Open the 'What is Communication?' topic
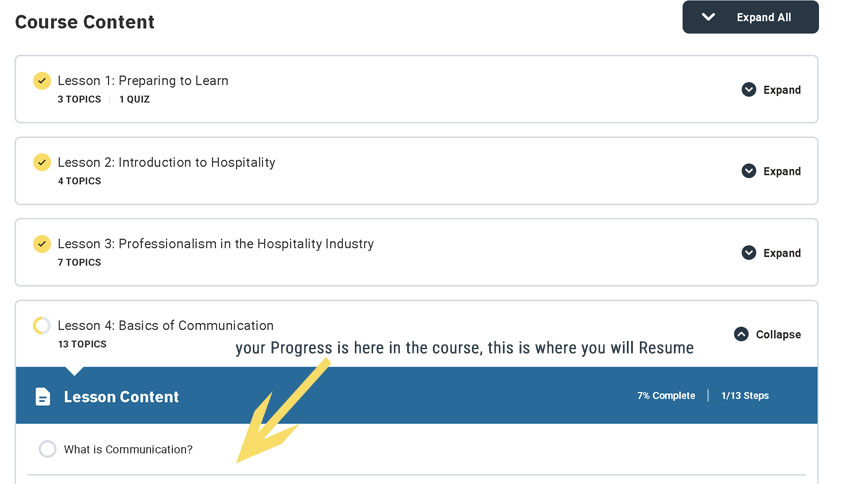The width and height of the screenshot is (842, 484). click(x=128, y=449)
